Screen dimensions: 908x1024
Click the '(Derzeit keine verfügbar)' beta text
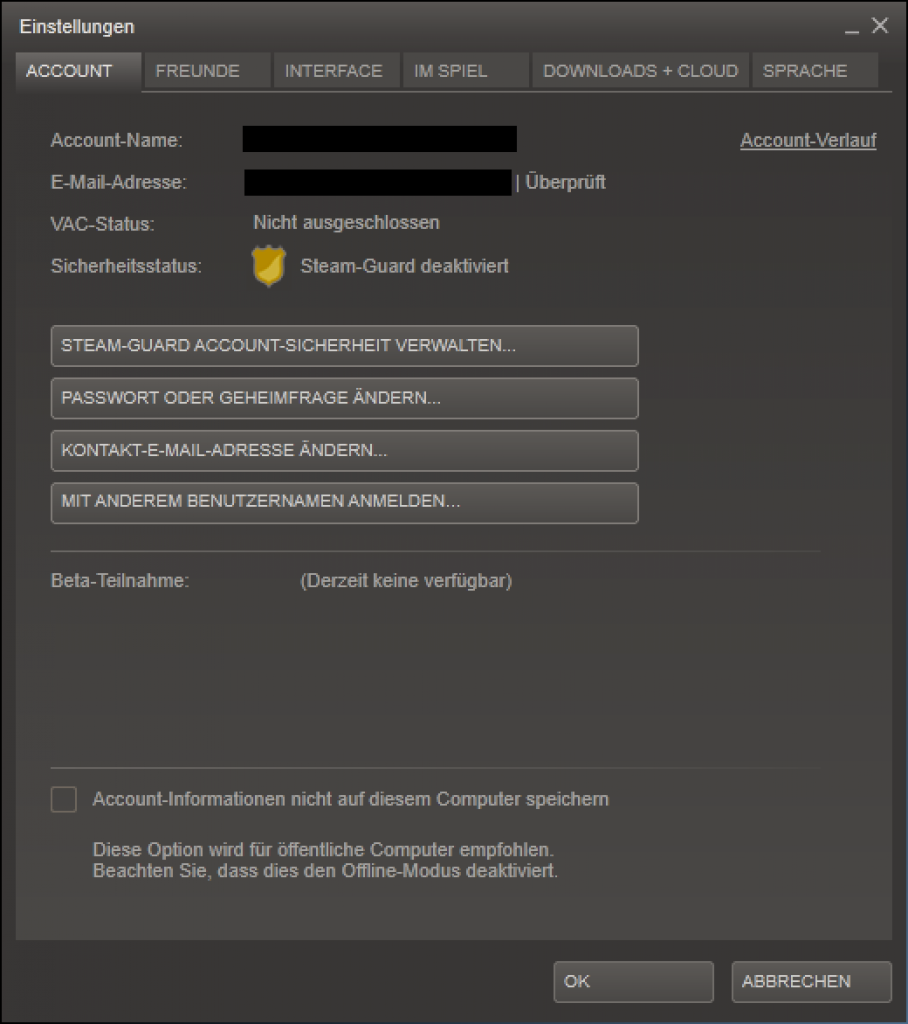pyautogui.click(x=406, y=581)
